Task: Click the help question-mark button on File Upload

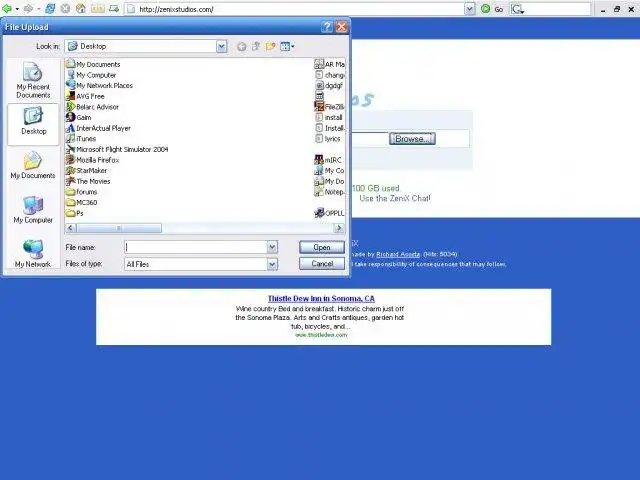Action: coord(327,27)
